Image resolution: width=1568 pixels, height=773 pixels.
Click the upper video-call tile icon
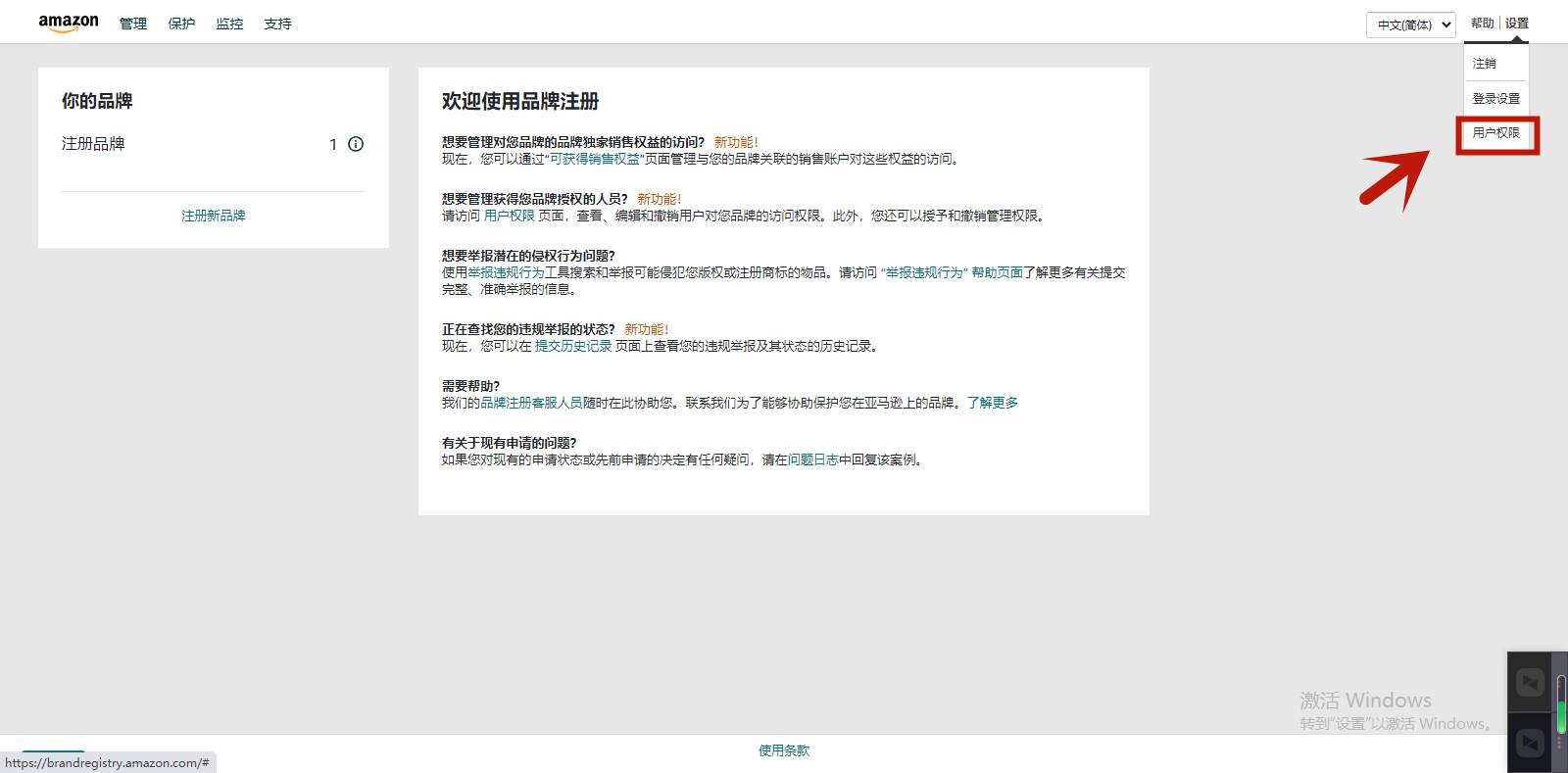point(1530,682)
